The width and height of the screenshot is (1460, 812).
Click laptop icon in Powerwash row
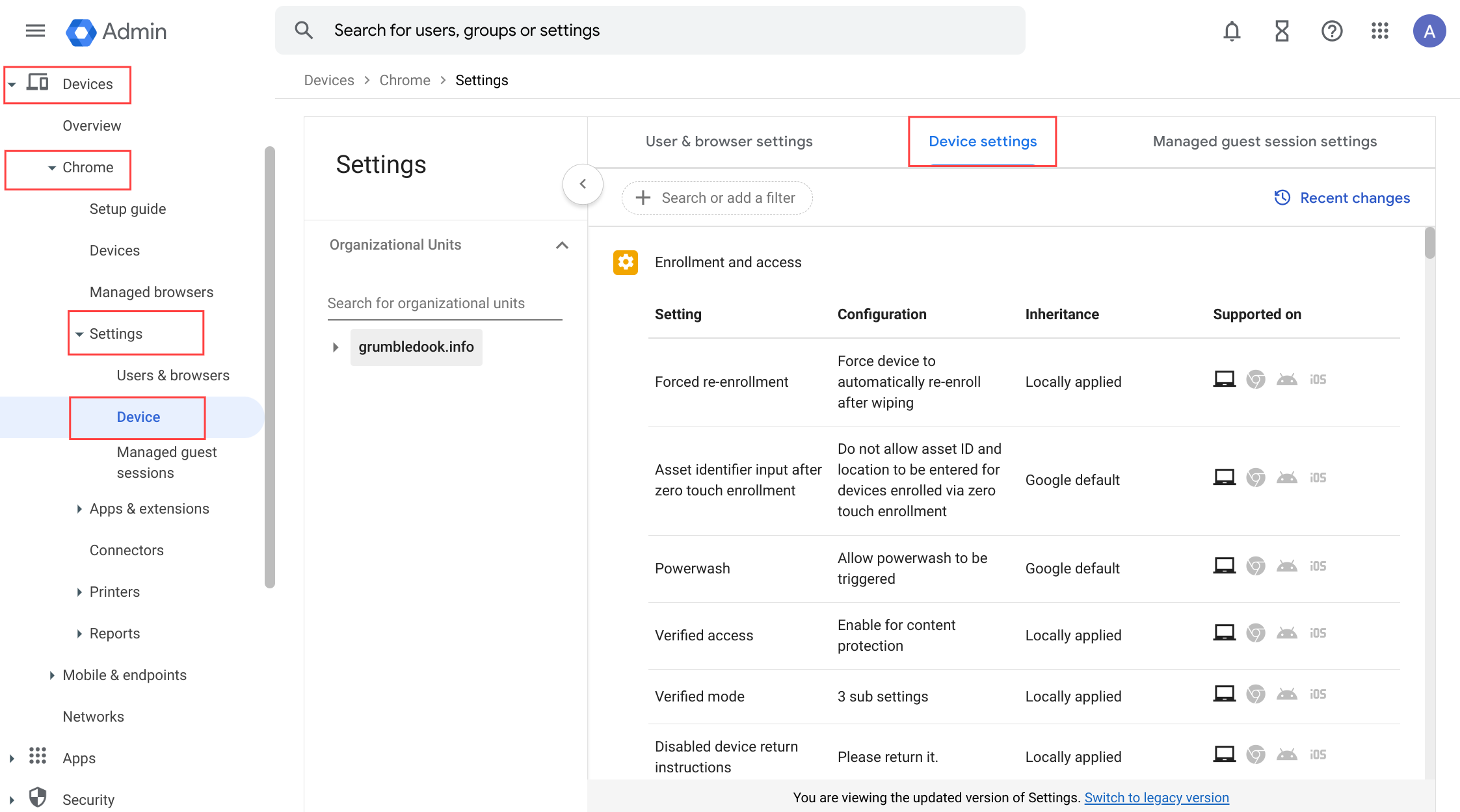tap(1224, 566)
